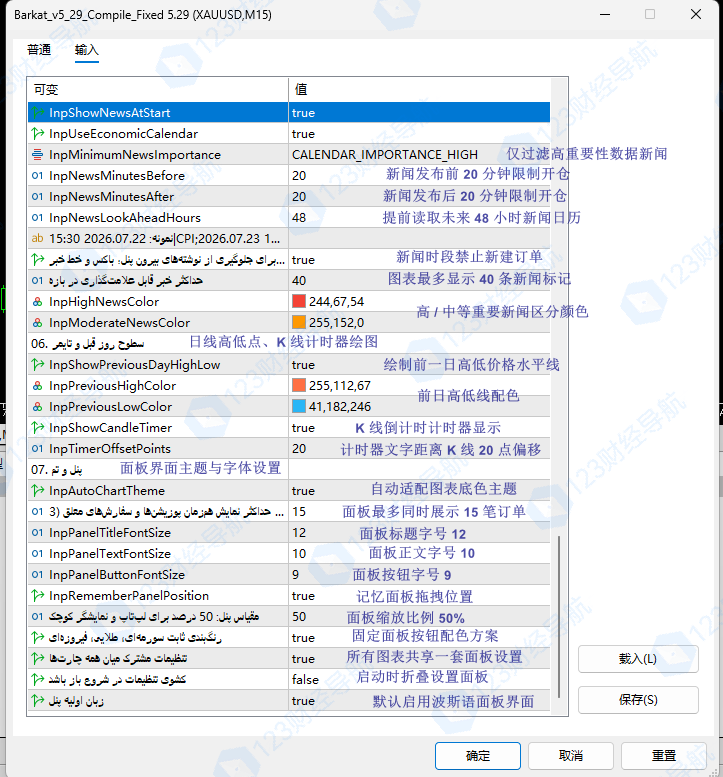Select the InpTimerOffsetPoints row name
Screen dimensions: 723x777
tap(110, 448)
